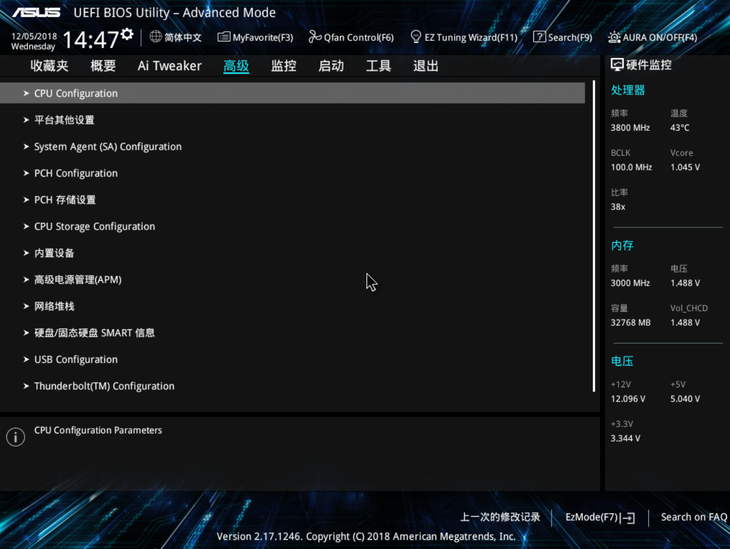
Task: Open the 工具 tab
Action: tap(379, 66)
